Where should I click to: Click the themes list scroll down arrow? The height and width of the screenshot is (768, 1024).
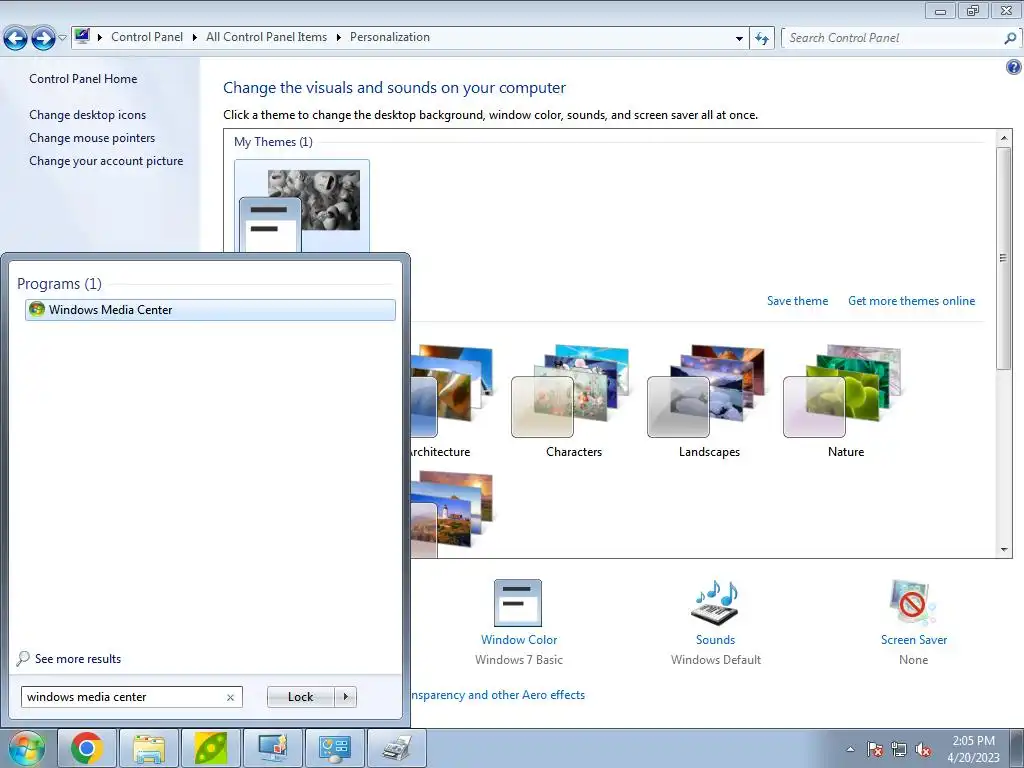1004,550
